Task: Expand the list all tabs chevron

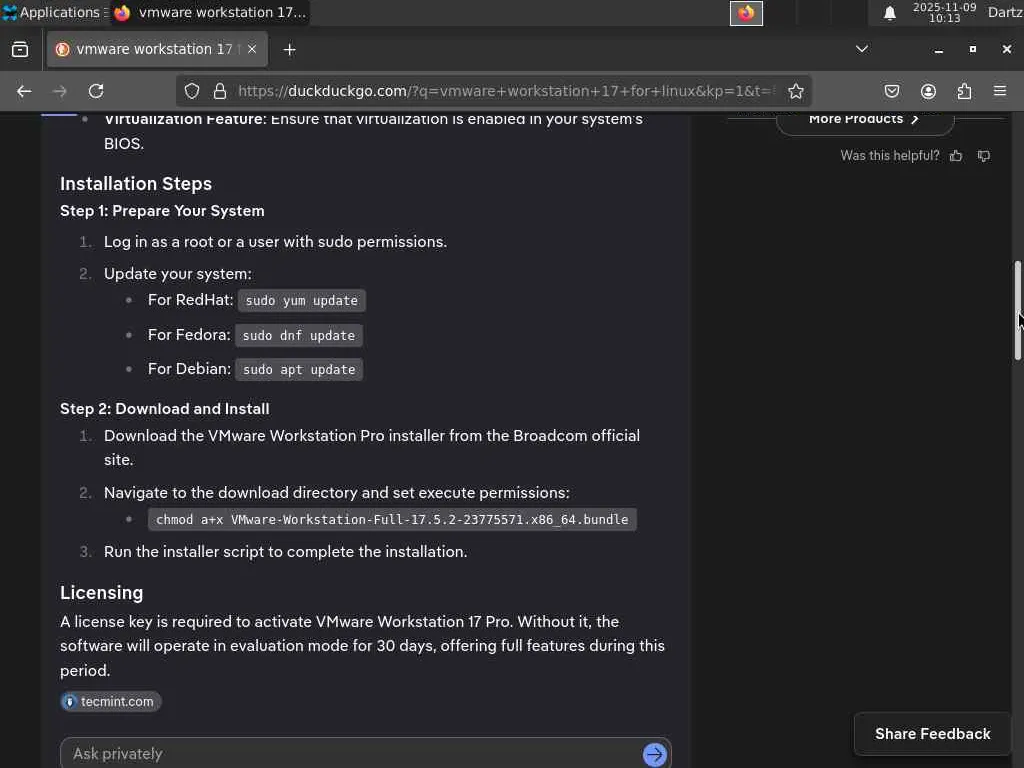Action: tap(862, 49)
